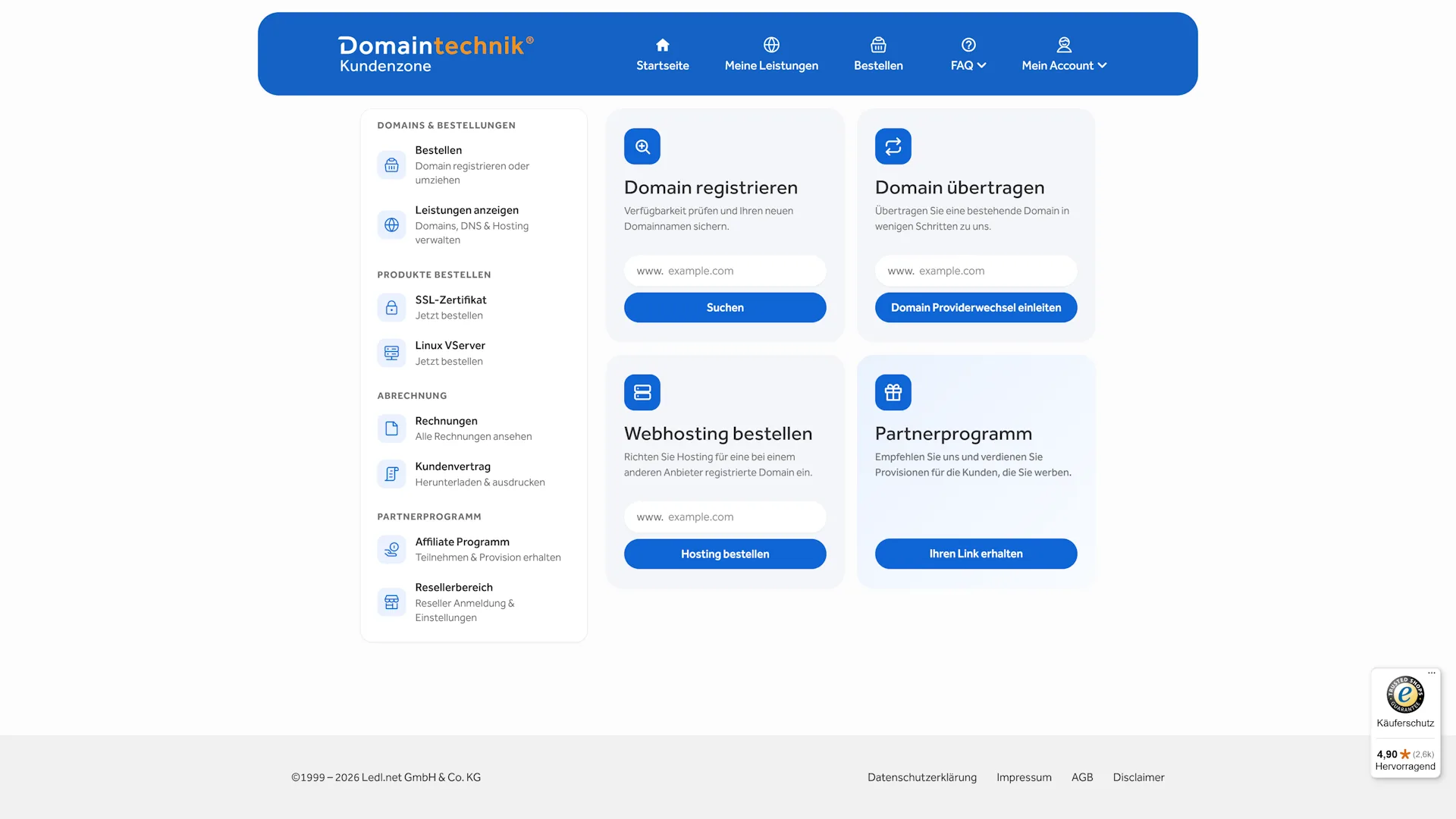Screen dimensions: 1456x819
Task: Click the Hosting bestellen button
Action: 725,554
